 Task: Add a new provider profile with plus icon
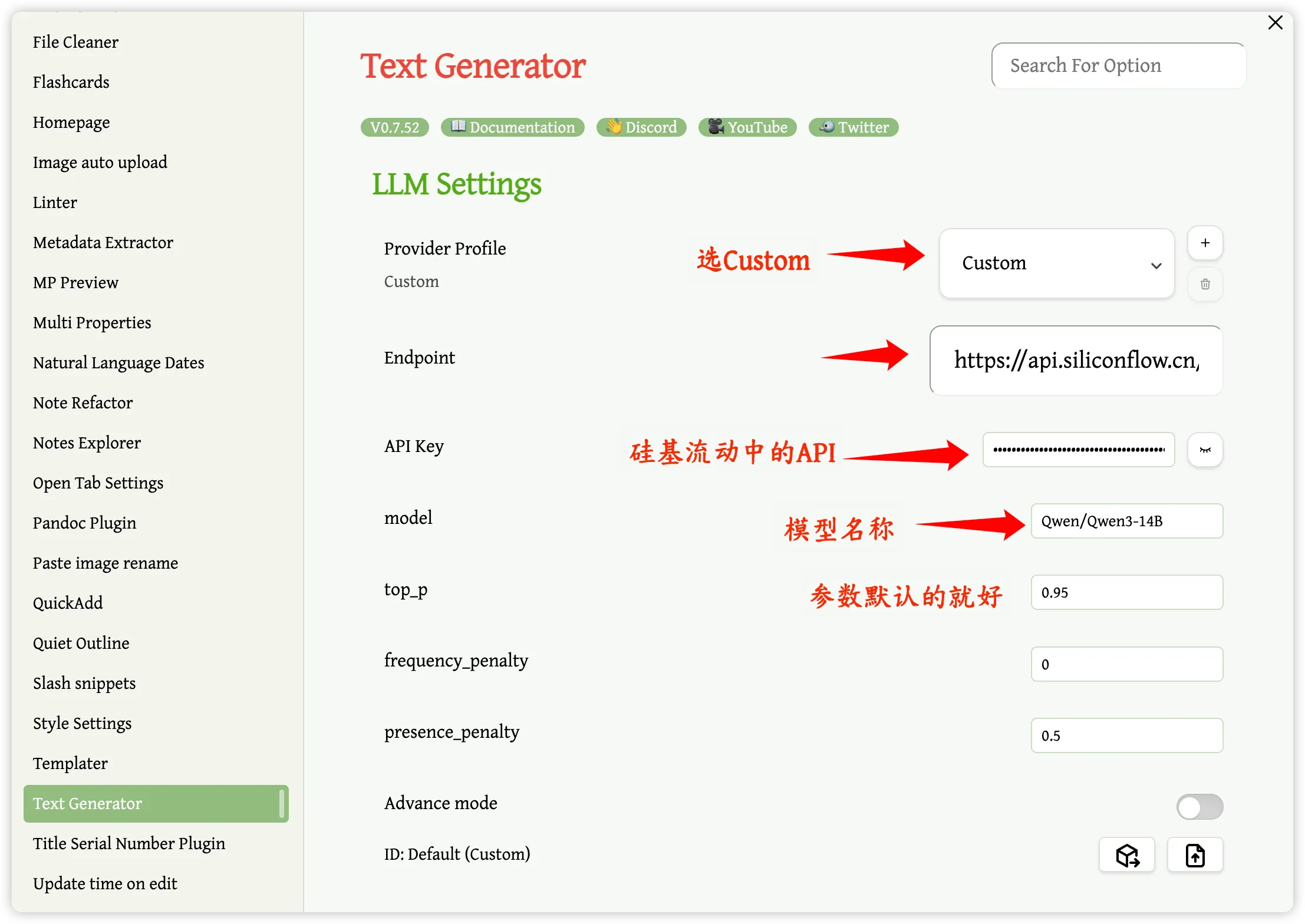pos(1205,243)
